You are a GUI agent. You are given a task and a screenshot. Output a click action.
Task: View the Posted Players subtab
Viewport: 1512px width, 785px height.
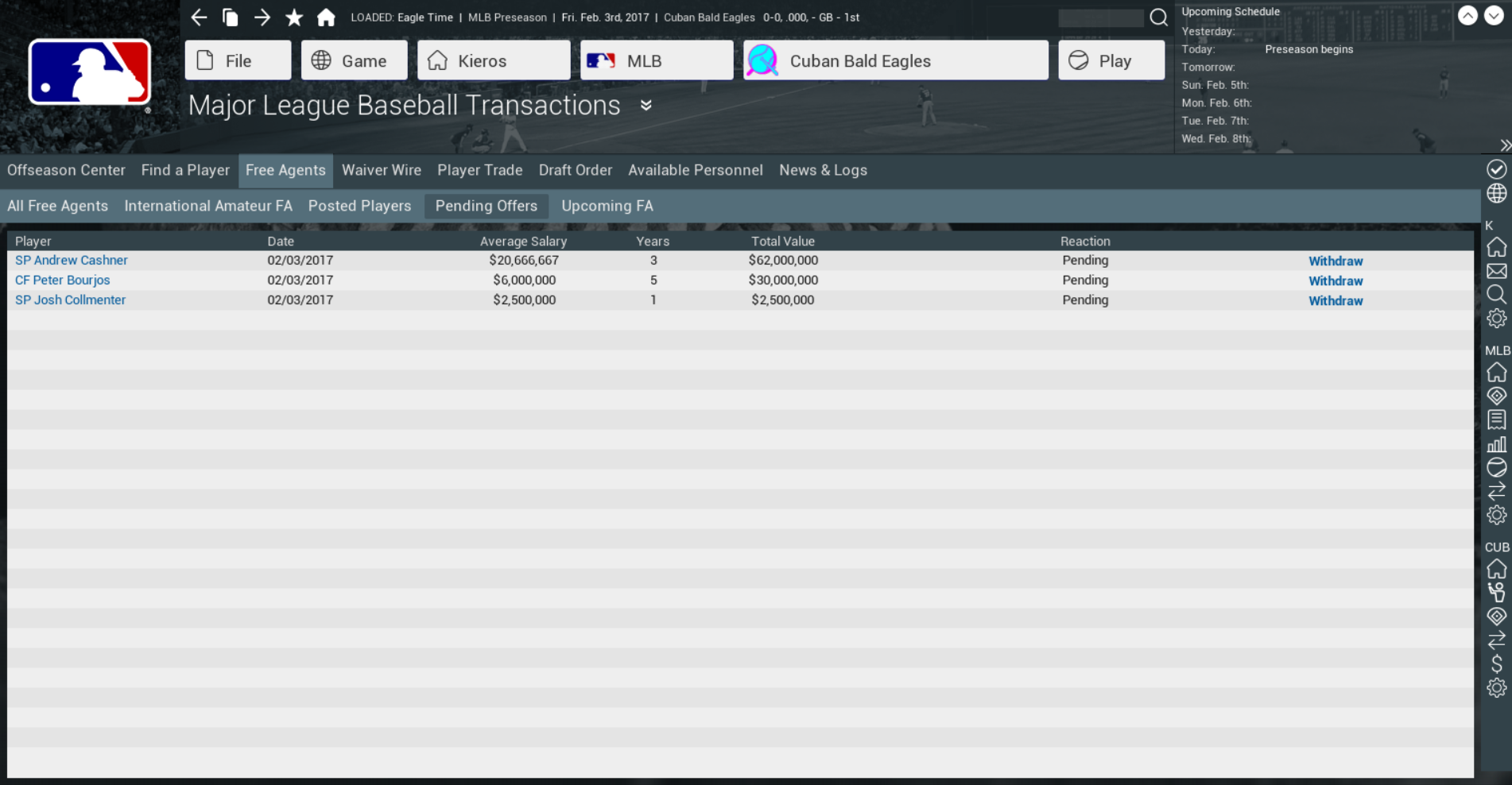click(359, 206)
